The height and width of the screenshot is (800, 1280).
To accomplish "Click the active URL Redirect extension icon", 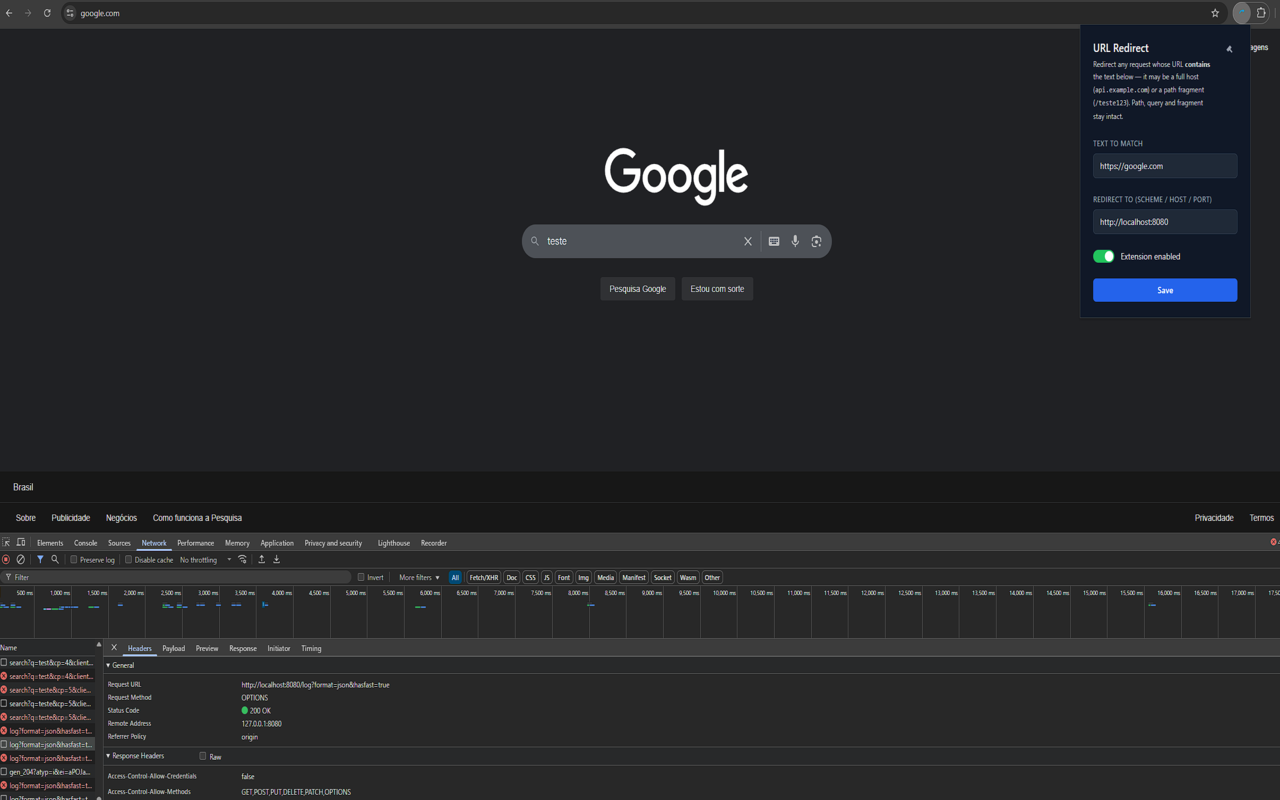I will 1241,13.
